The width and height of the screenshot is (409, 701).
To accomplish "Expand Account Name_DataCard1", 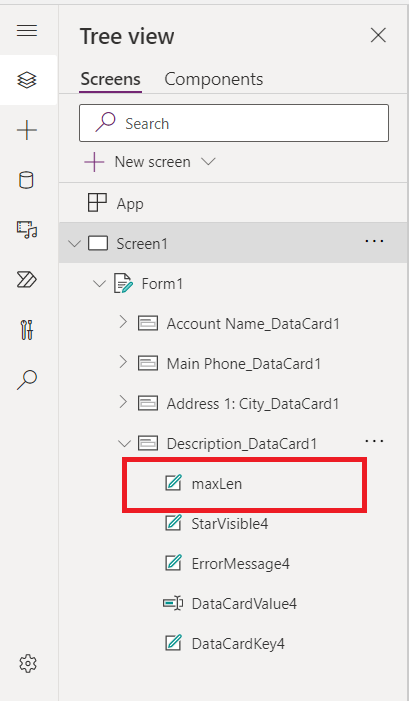I will 123,322.
